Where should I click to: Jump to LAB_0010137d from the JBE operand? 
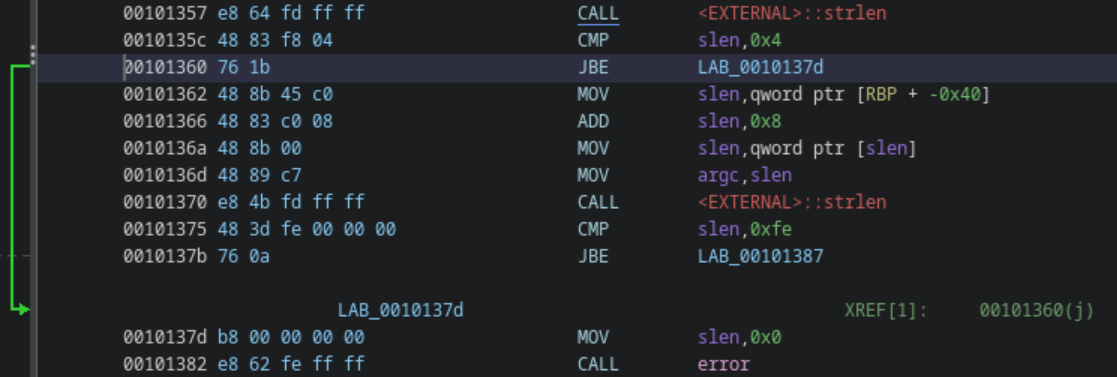(761, 68)
